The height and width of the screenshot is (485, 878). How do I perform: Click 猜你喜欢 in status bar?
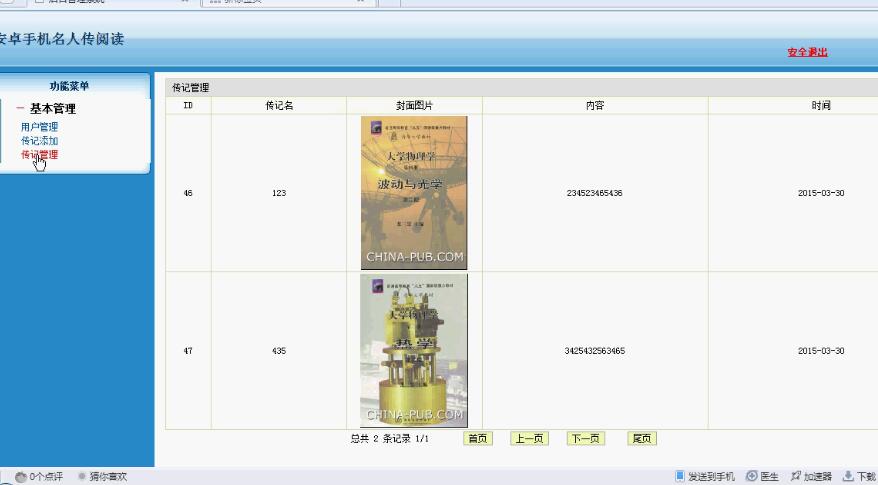(x=108, y=477)
